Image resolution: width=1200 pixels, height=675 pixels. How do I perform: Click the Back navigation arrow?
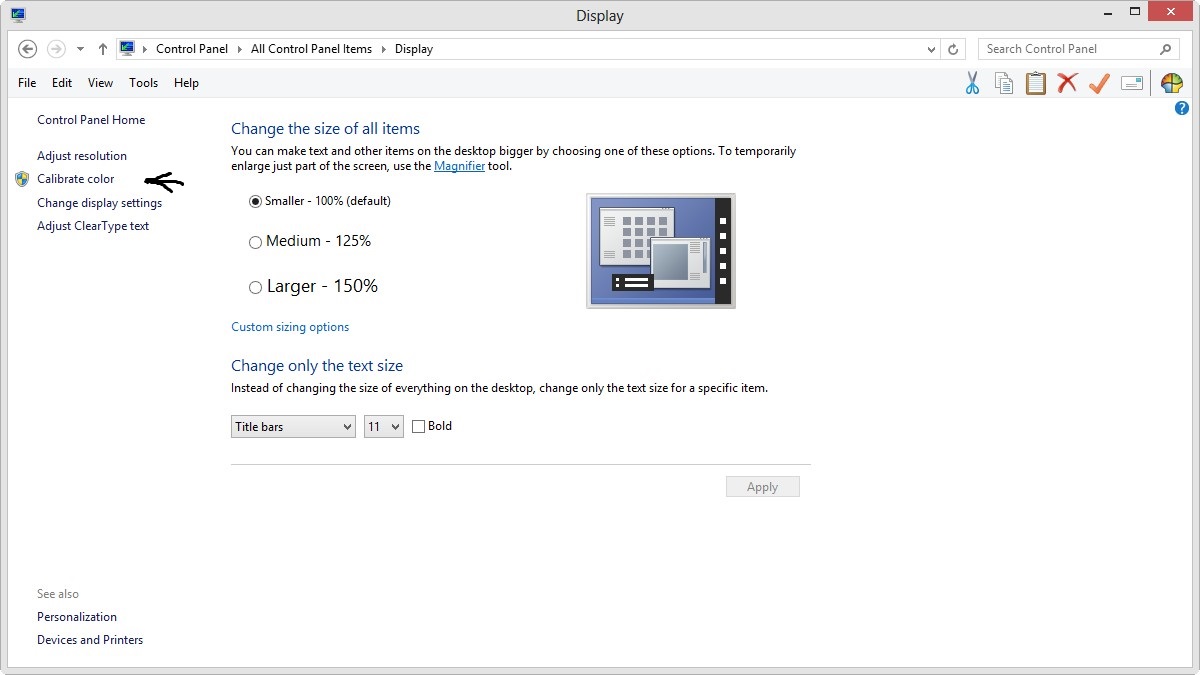pos(28,49)
